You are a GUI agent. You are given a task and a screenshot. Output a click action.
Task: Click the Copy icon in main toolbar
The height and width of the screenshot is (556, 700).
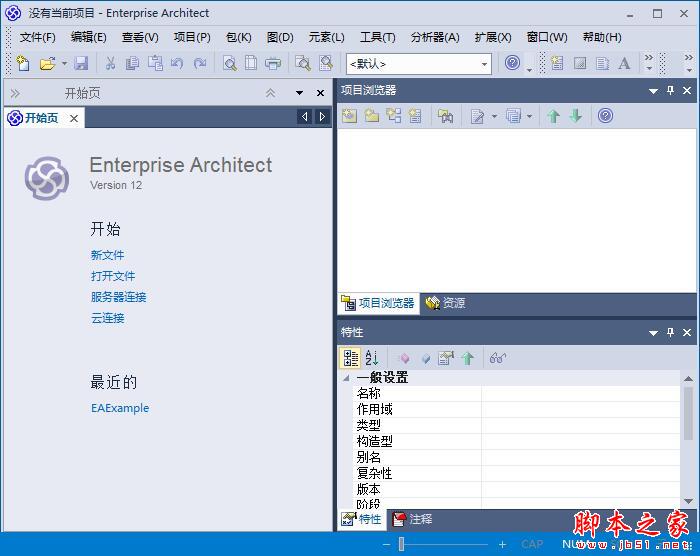point(132,63)
